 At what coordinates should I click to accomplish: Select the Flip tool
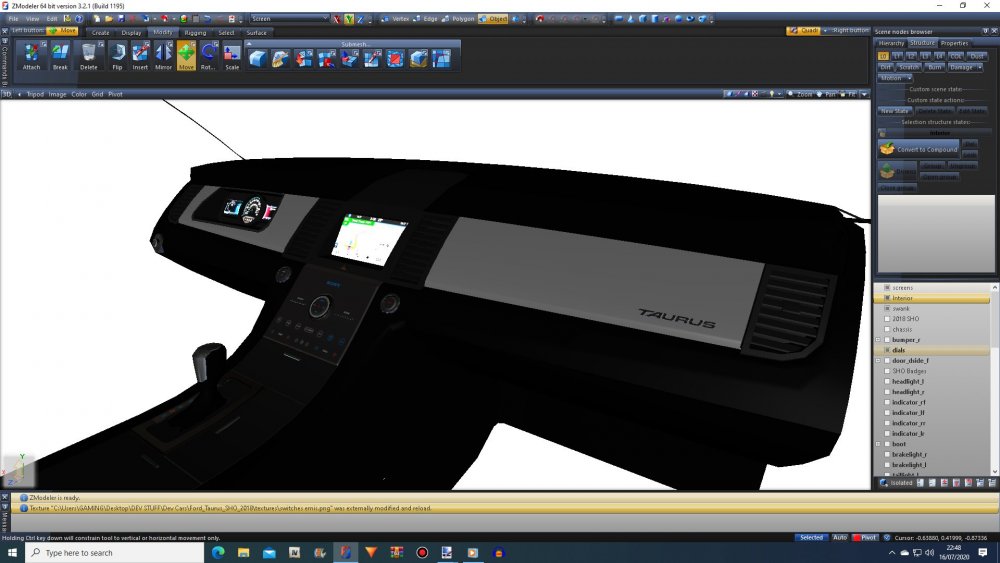(x=117, y=56)
